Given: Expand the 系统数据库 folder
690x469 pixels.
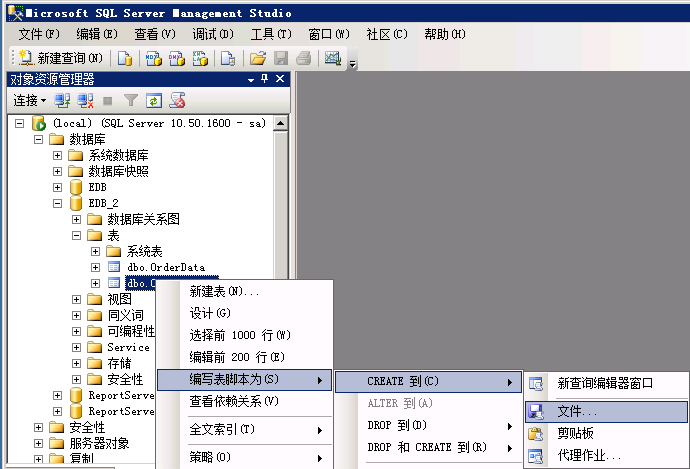Looking at the screenshot, I should [x=57, y=155].
